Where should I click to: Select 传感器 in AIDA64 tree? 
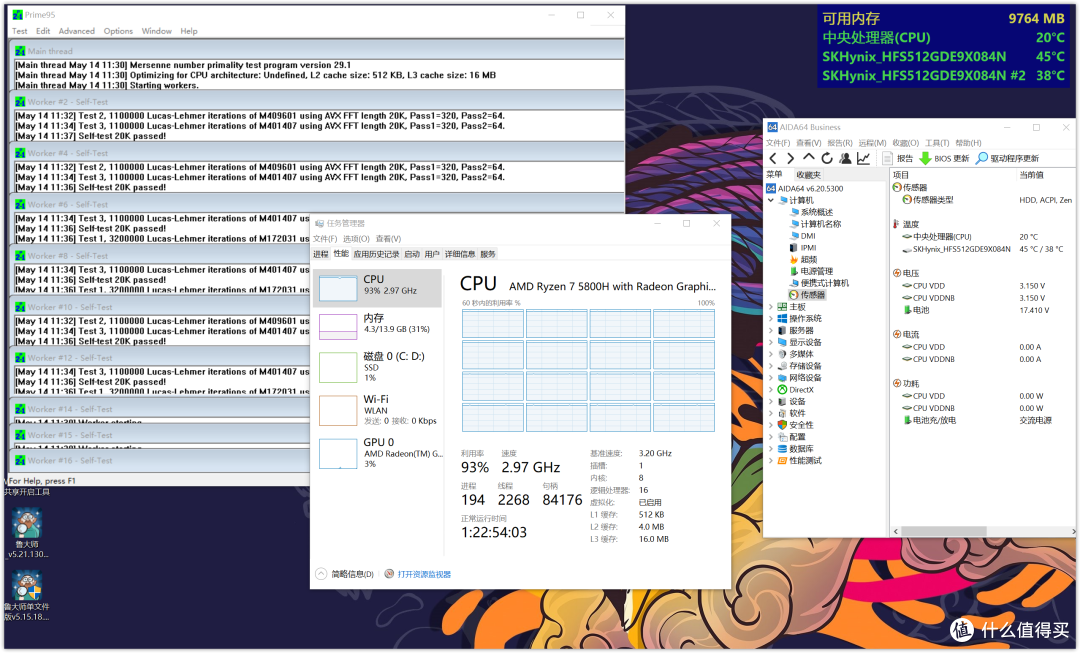point(807,295)
